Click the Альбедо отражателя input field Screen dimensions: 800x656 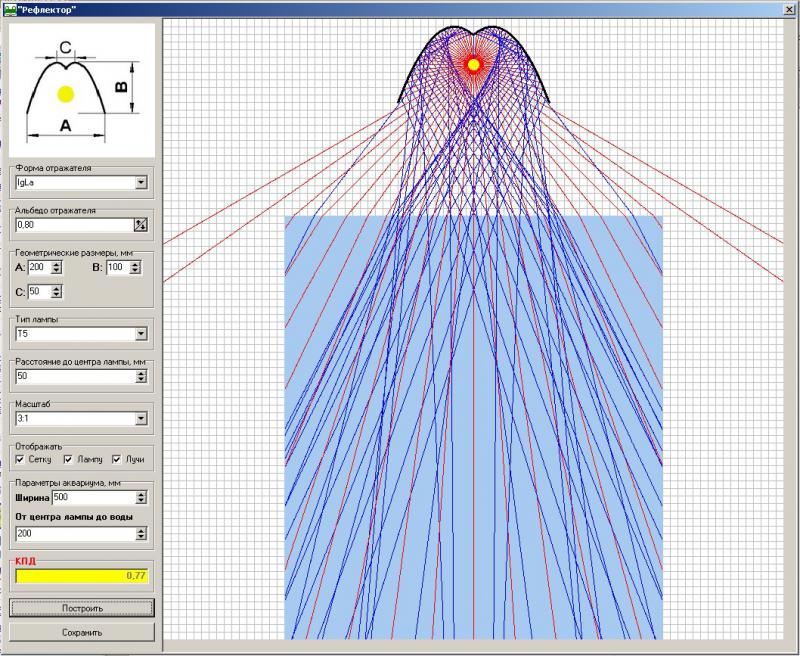tap(73, 225)
